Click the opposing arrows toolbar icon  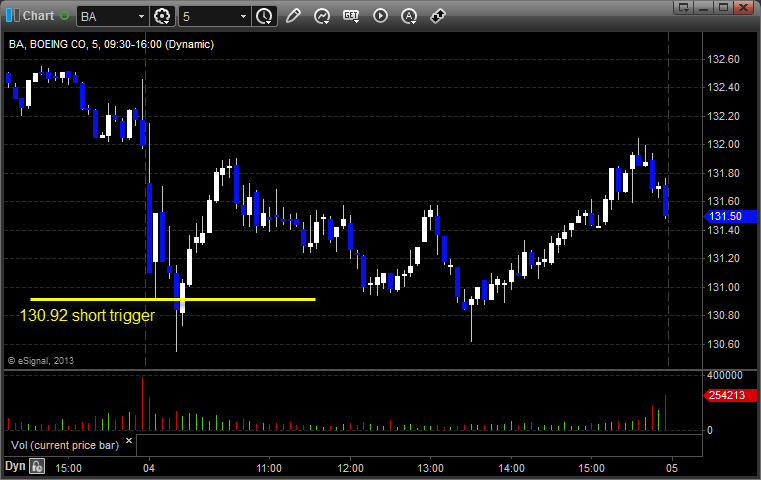point(438,16)
